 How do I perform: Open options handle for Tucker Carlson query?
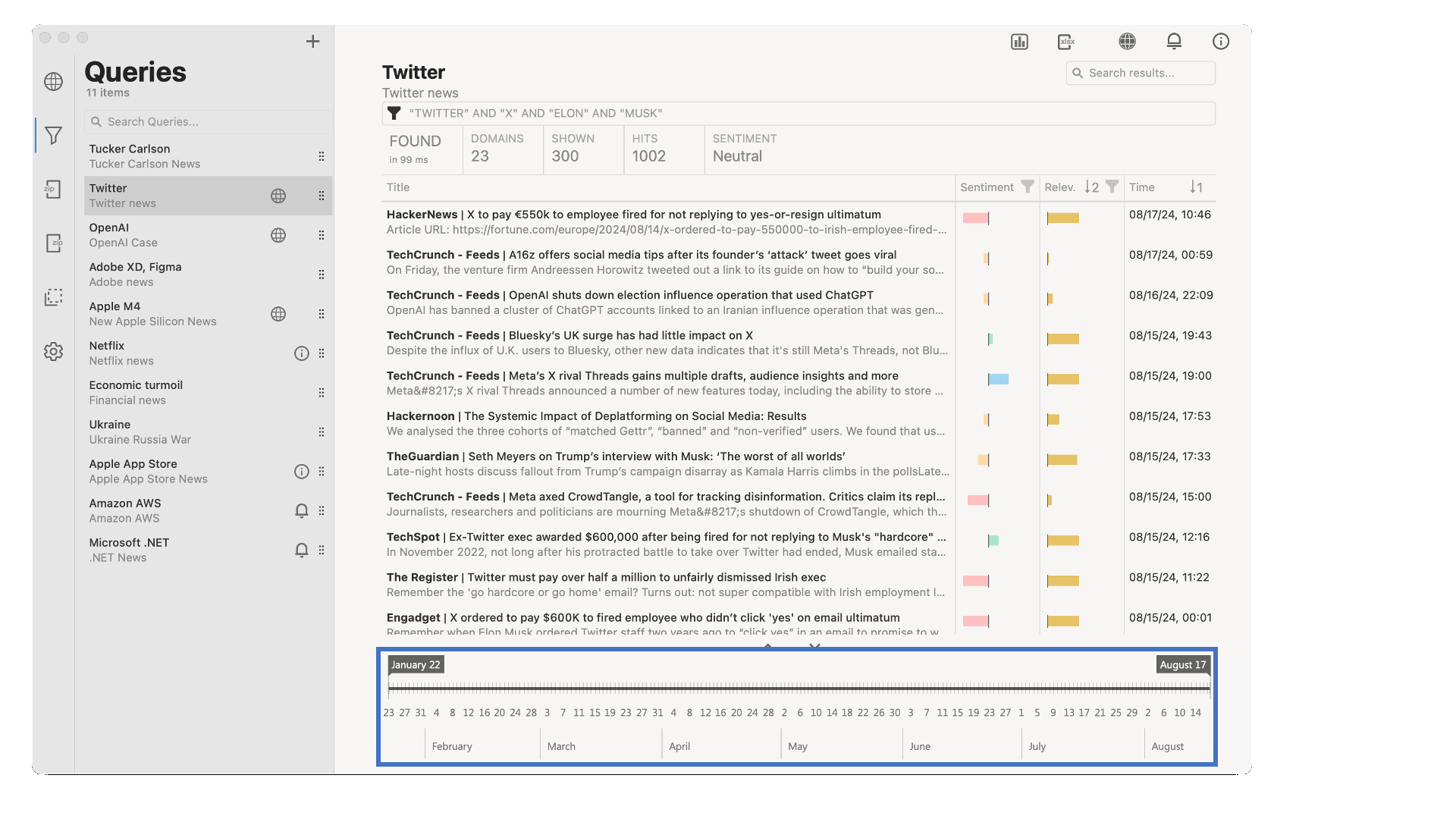(322, 156)
